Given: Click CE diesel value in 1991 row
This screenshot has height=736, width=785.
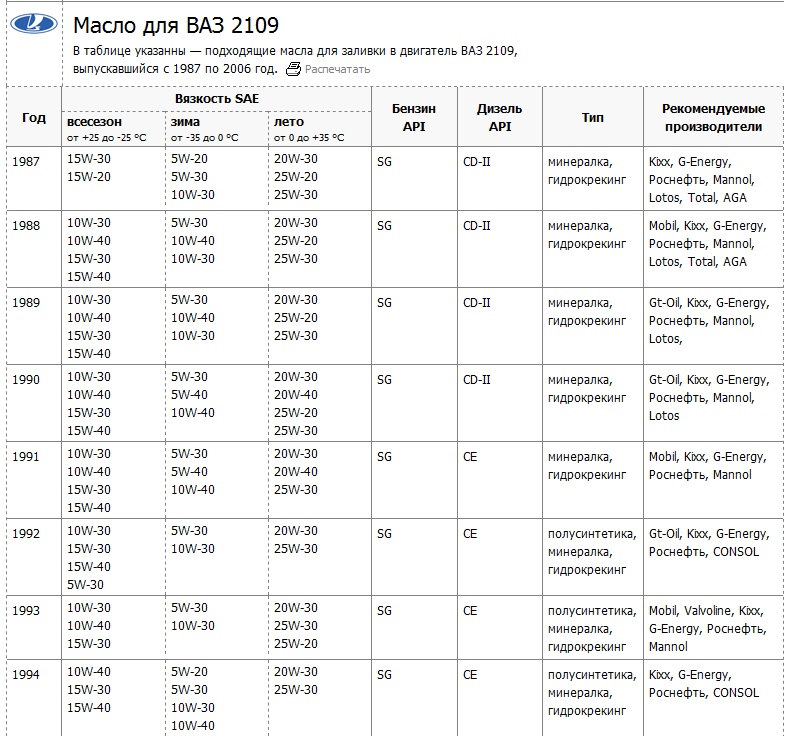Looking at the screenshot, I should pos(470,457).
